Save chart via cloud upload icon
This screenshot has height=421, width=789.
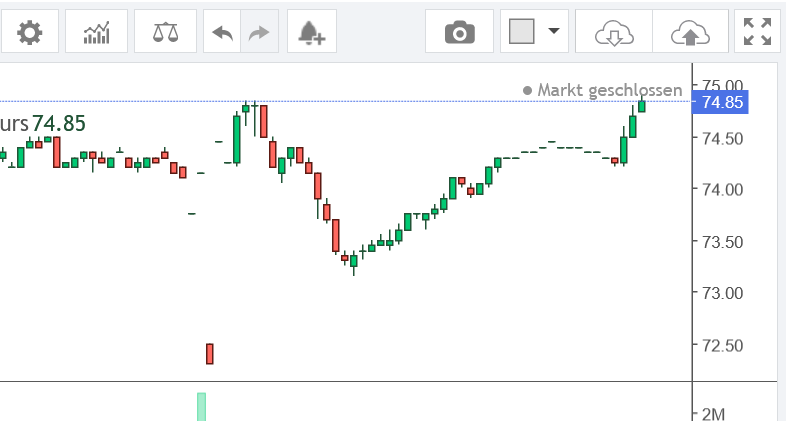(690, 33)
